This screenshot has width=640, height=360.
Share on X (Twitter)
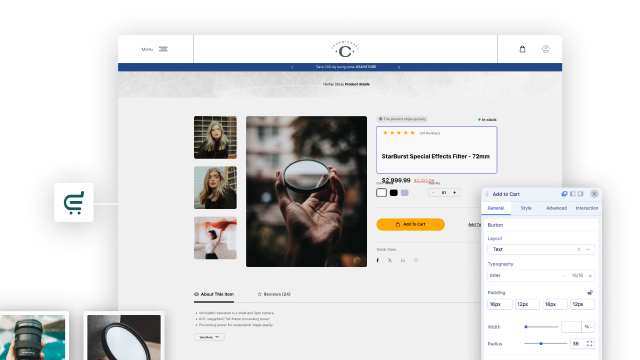tap(390, 260)
